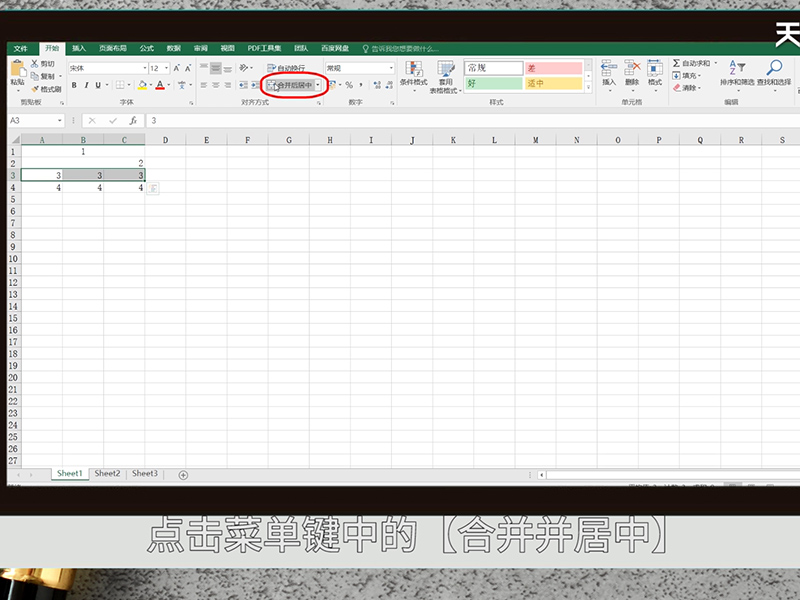Image resolution: width=800 pixels, height=600 pixels.
Task: Open Conditional Formatting (条件格式)
Action: point(413,76)
